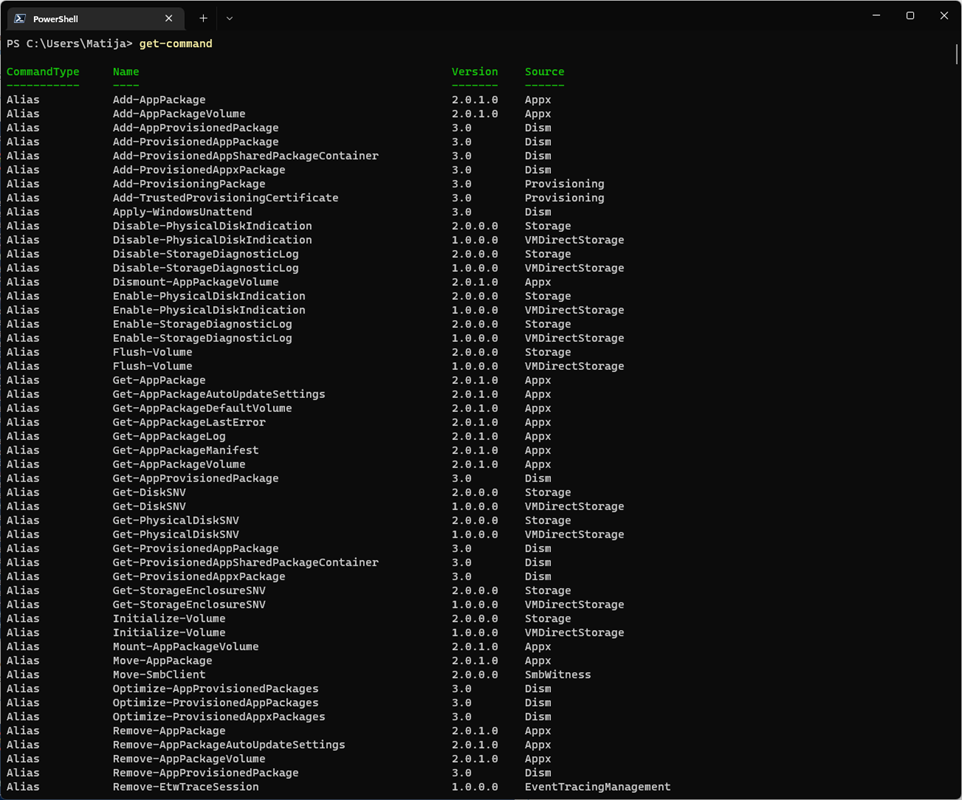
Task: Maximize the terminal window
Action: pyautogui.click(x=910, y=15)
